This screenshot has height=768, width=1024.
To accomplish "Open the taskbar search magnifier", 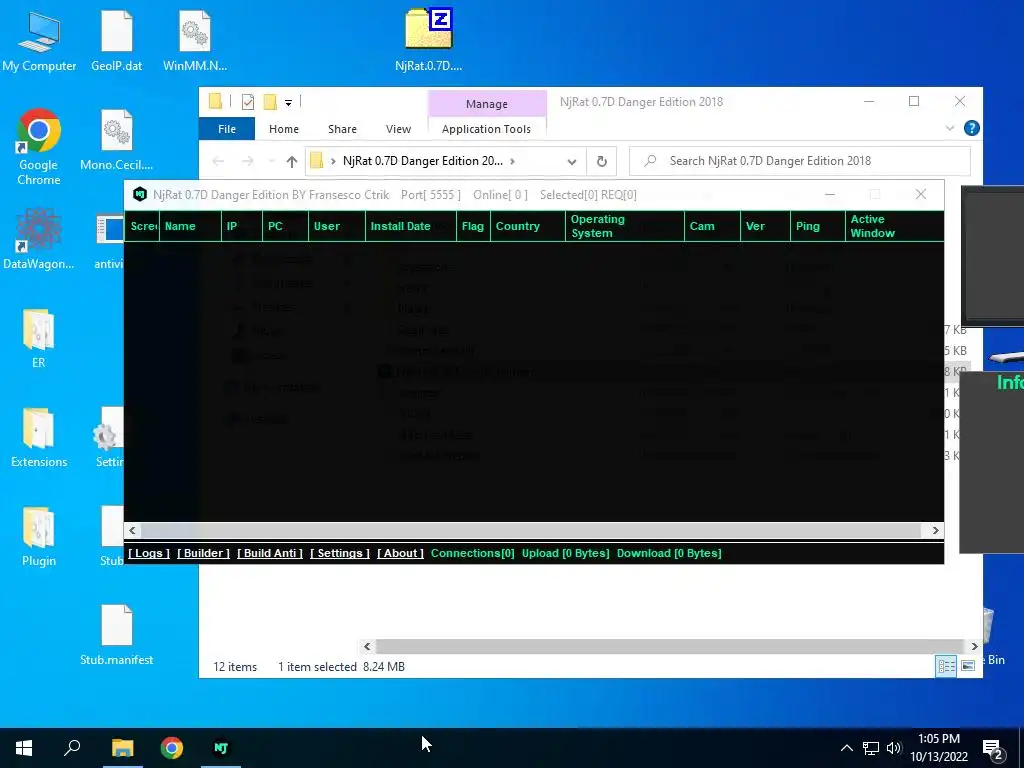I will (72, 748).
